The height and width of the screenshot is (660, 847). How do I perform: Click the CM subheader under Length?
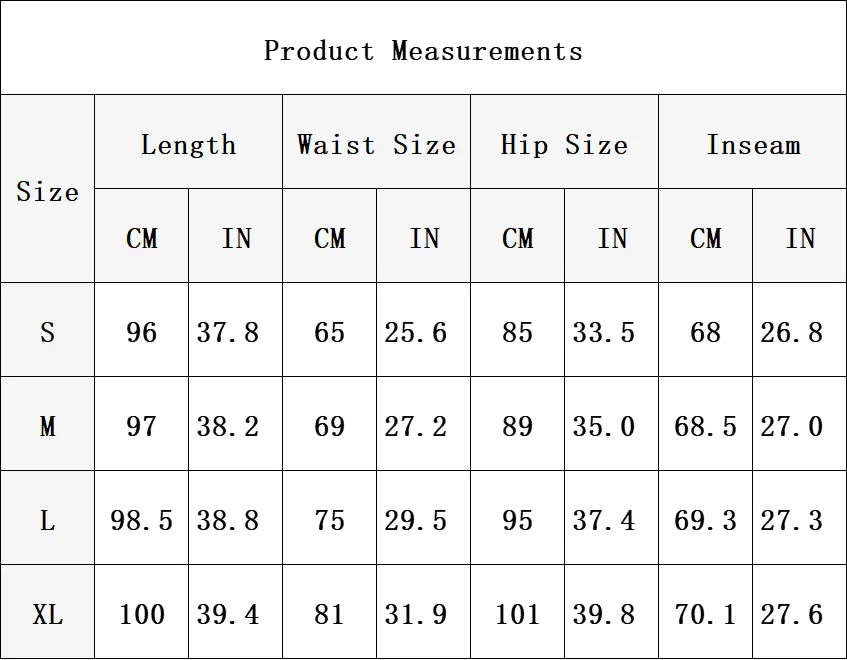click(141, 238)
